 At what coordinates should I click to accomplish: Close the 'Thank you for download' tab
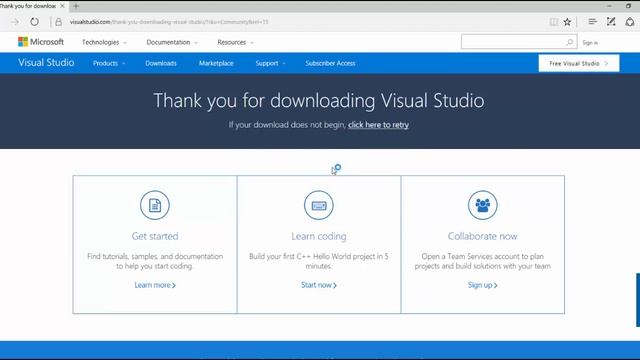tap(62, 6)
